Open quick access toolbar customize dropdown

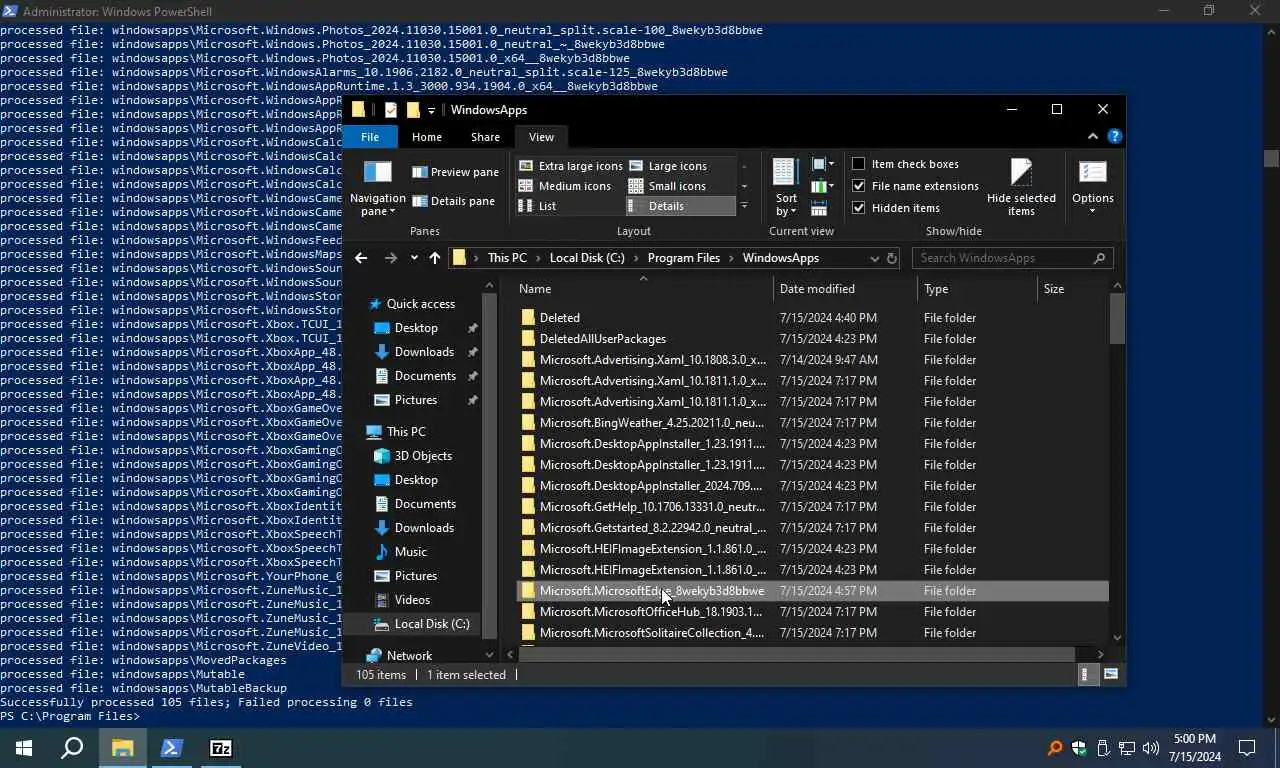coord(431,110)
